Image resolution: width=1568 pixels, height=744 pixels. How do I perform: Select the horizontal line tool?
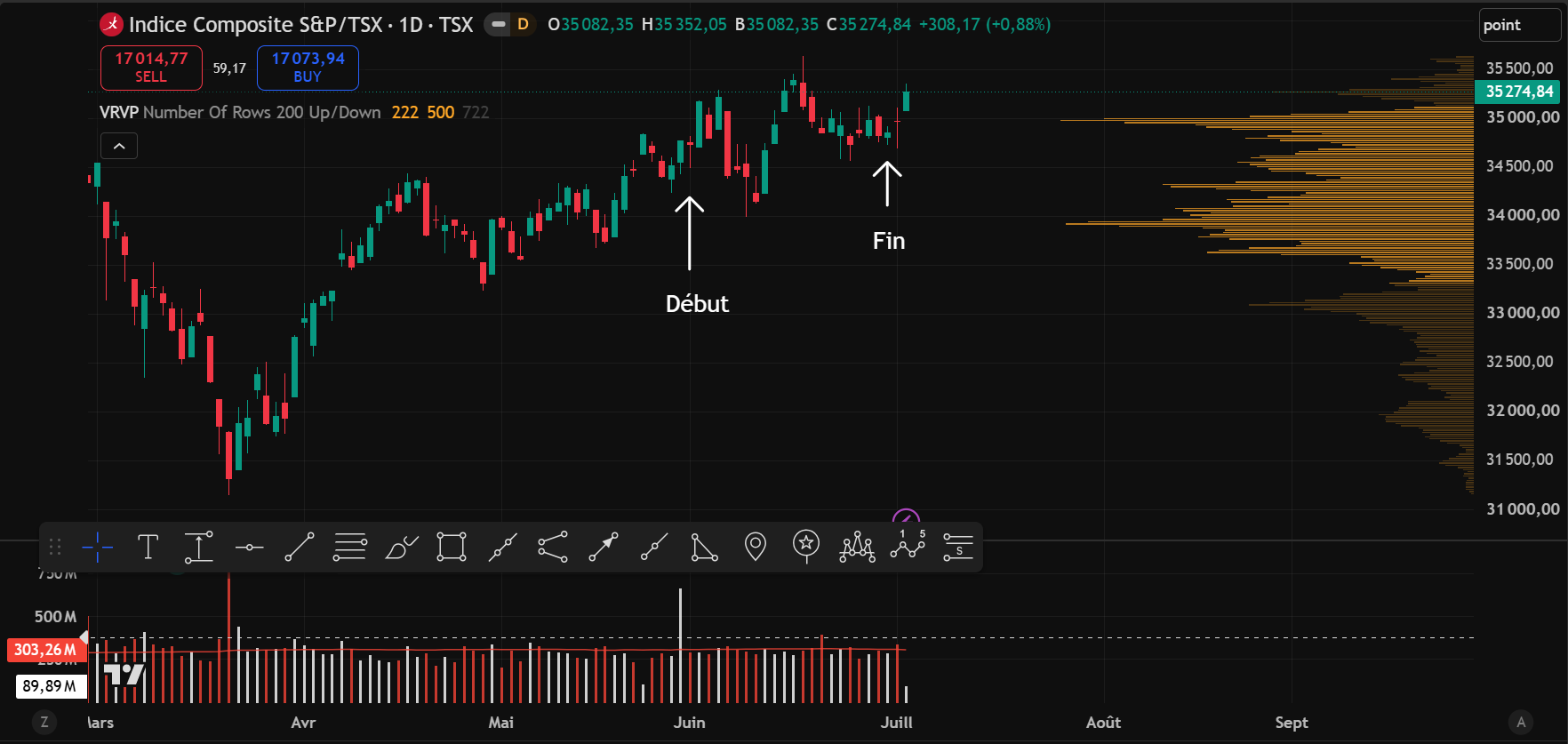pyautogui.click(x=249, y=548)
